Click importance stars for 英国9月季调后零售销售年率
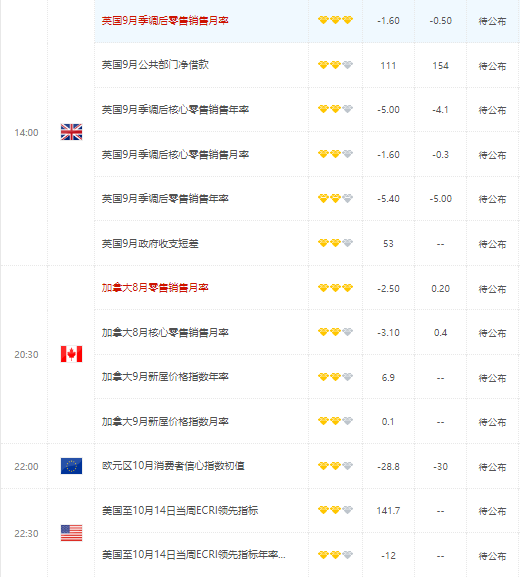 click(x=335, y=198)
